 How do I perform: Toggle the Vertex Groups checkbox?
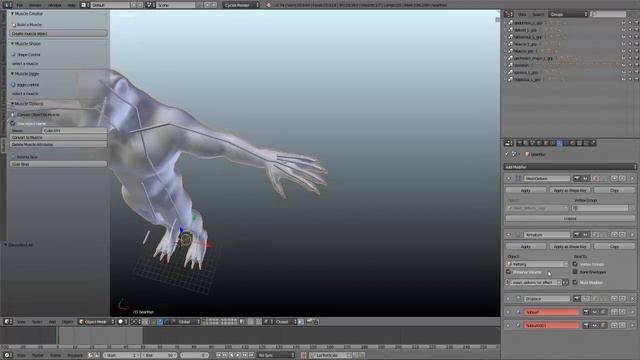click(575, 264)
